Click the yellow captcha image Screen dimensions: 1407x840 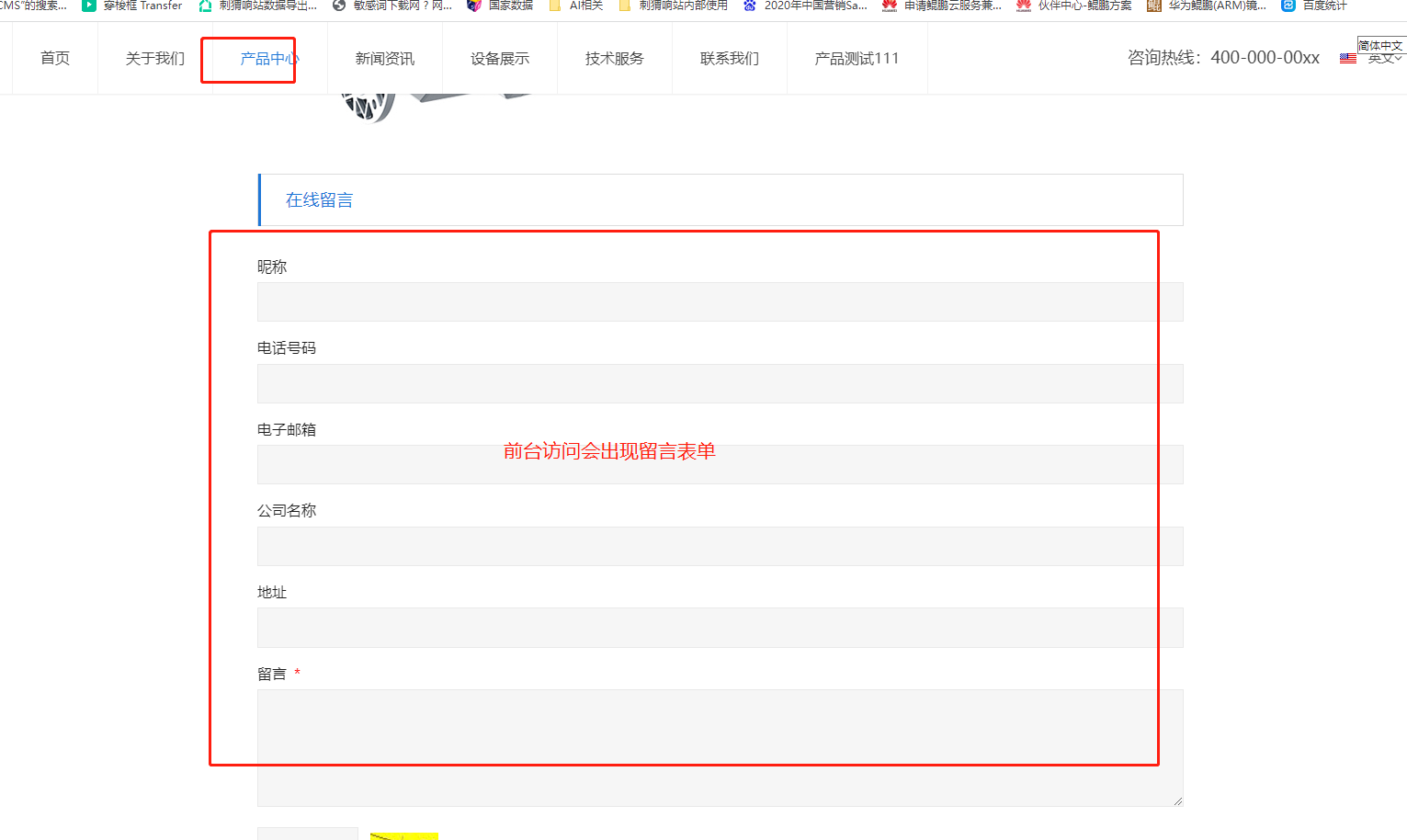(404, 835)
